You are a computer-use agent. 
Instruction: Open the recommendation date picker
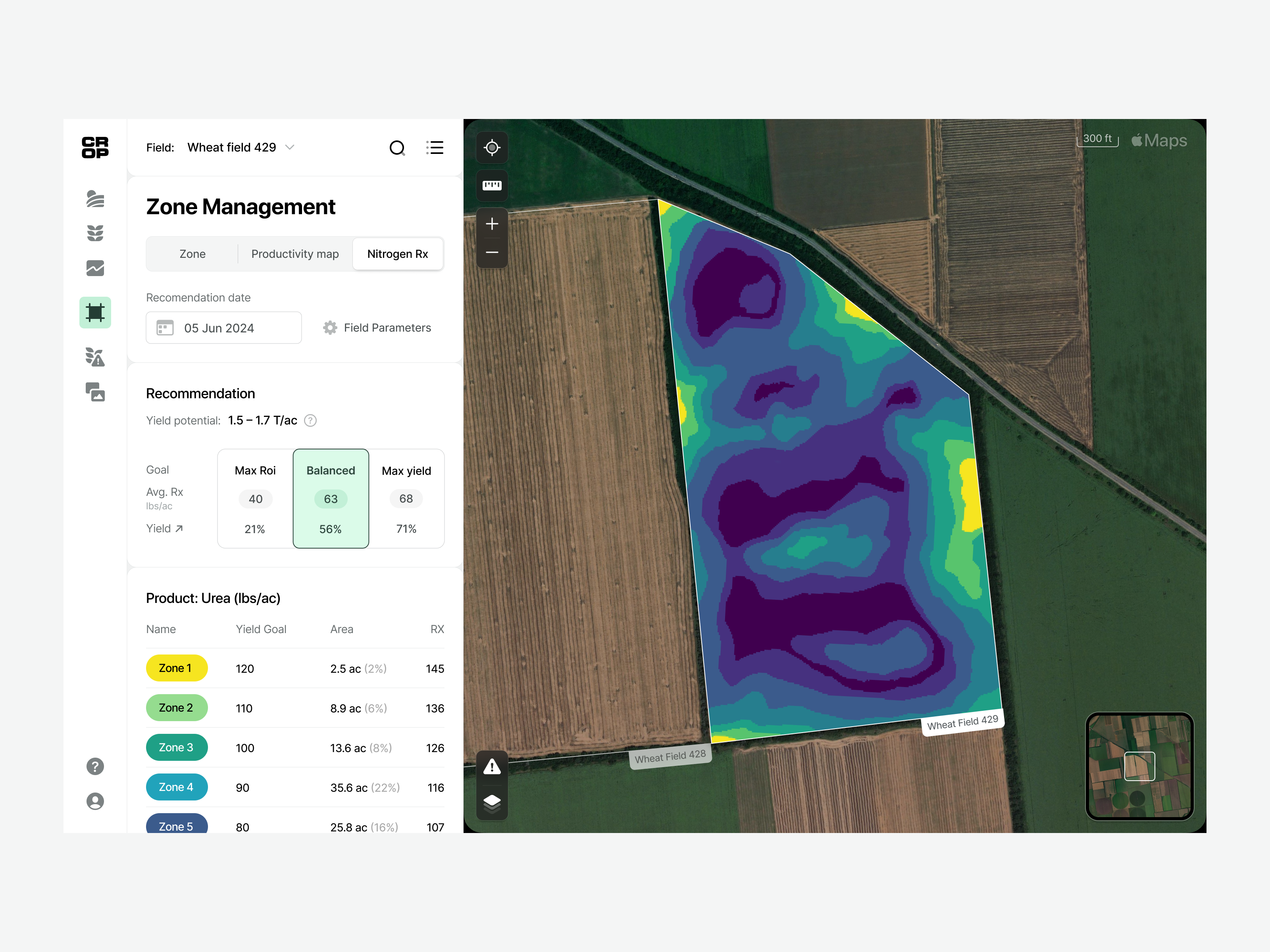223,328
